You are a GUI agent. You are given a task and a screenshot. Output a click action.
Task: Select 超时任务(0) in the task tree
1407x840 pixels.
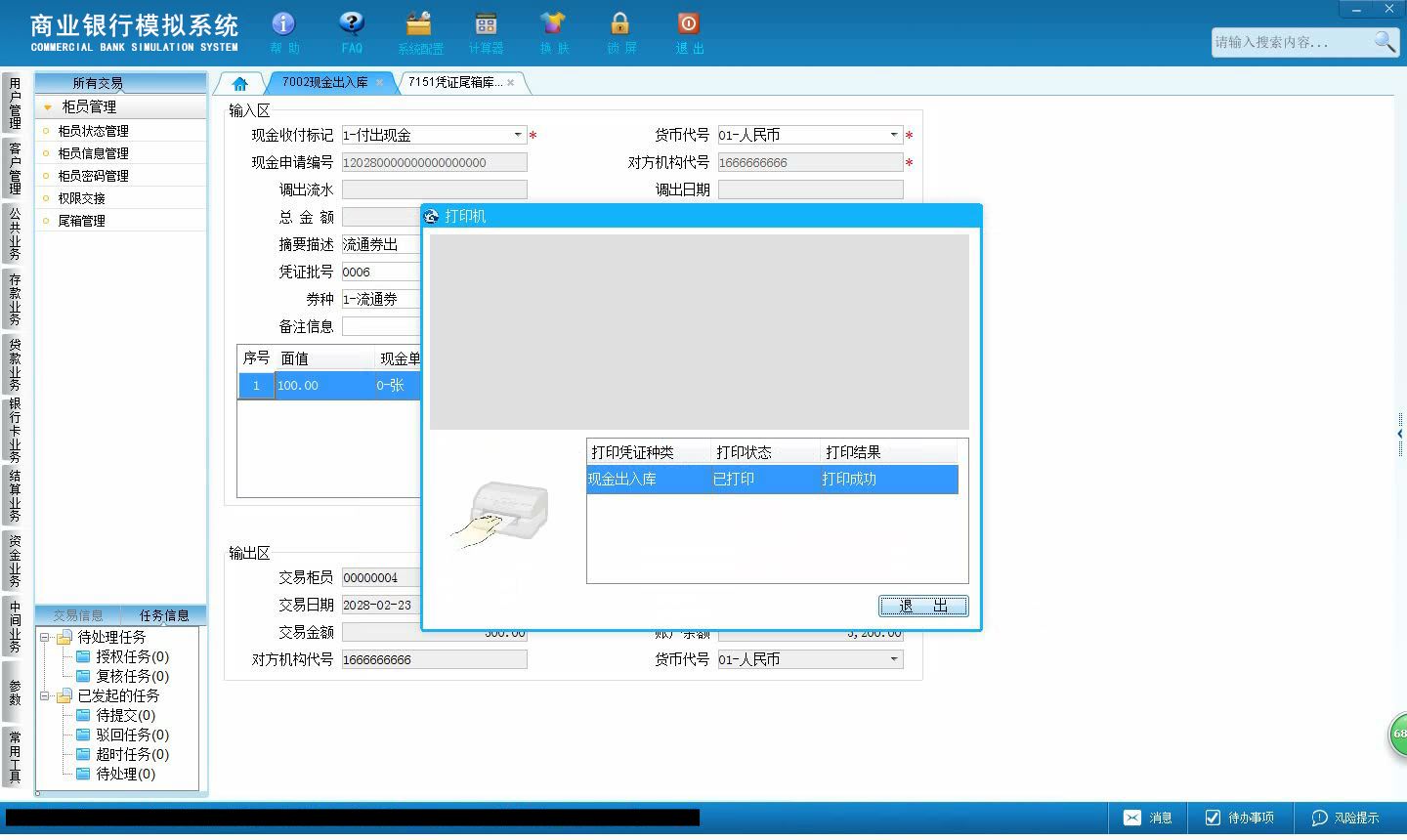[132, 754]
